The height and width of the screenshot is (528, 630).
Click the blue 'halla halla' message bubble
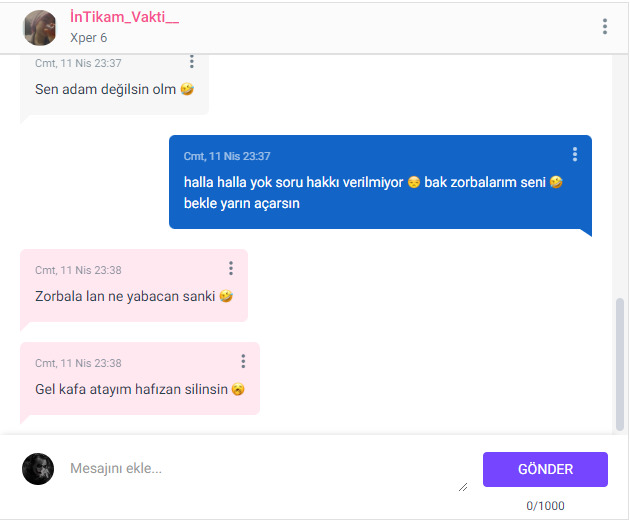tap(380, 184)
